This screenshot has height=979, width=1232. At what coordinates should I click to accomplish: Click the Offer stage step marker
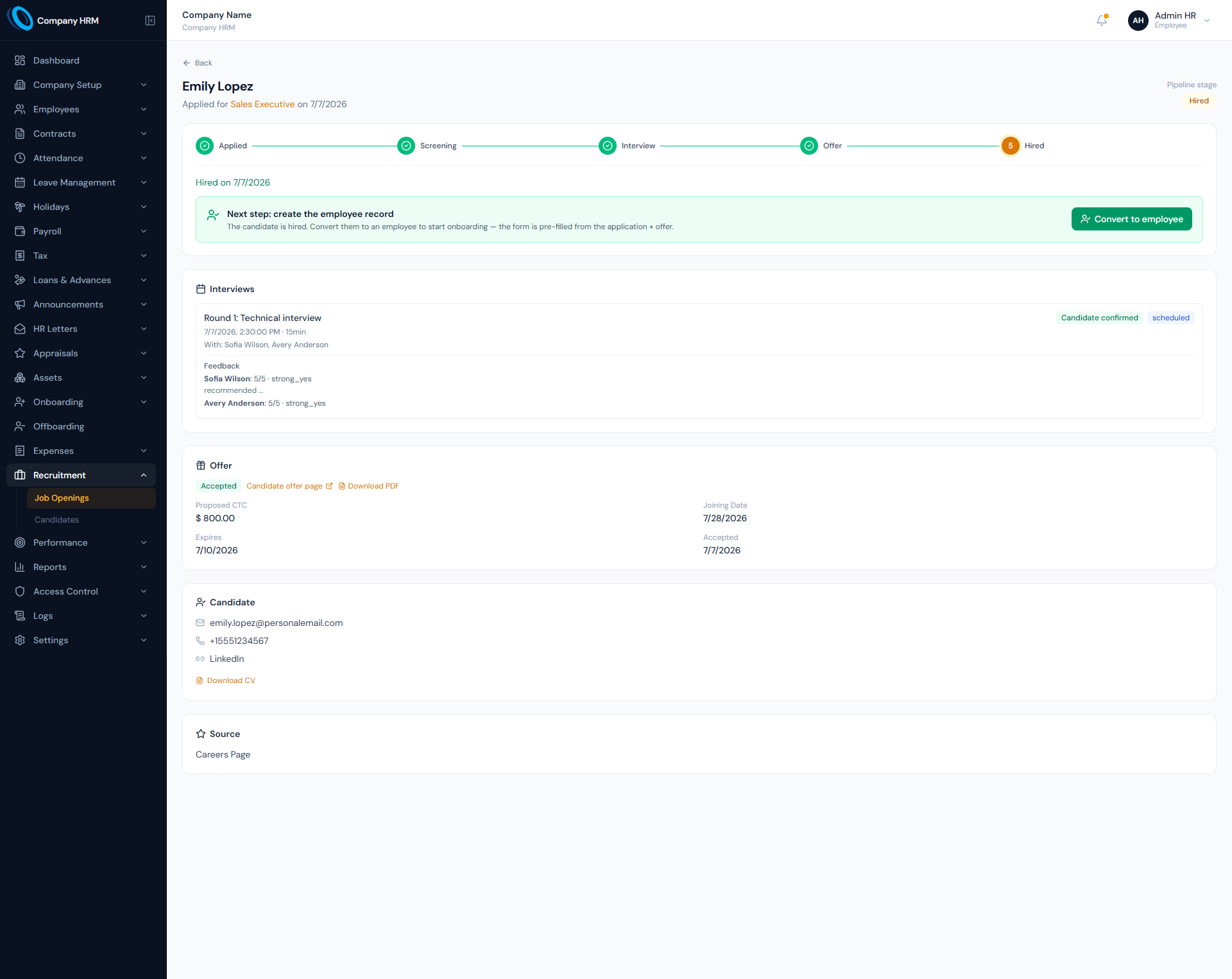809,146
